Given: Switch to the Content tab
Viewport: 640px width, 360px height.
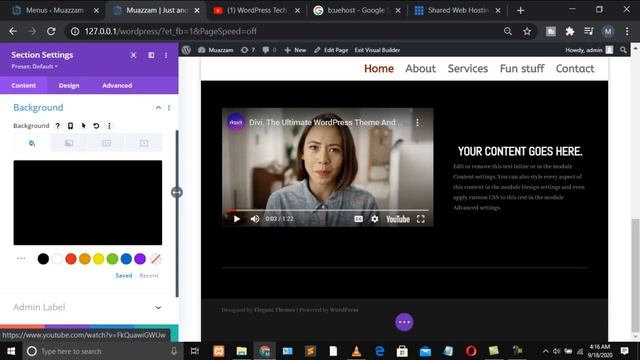Looking at the screenshot, I should pos(24,85).
